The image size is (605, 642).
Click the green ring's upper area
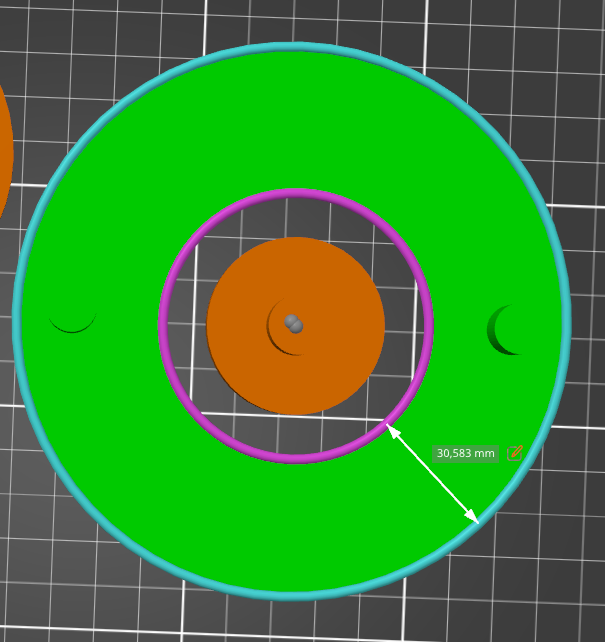pyautogui.click(x=295, y=120)
